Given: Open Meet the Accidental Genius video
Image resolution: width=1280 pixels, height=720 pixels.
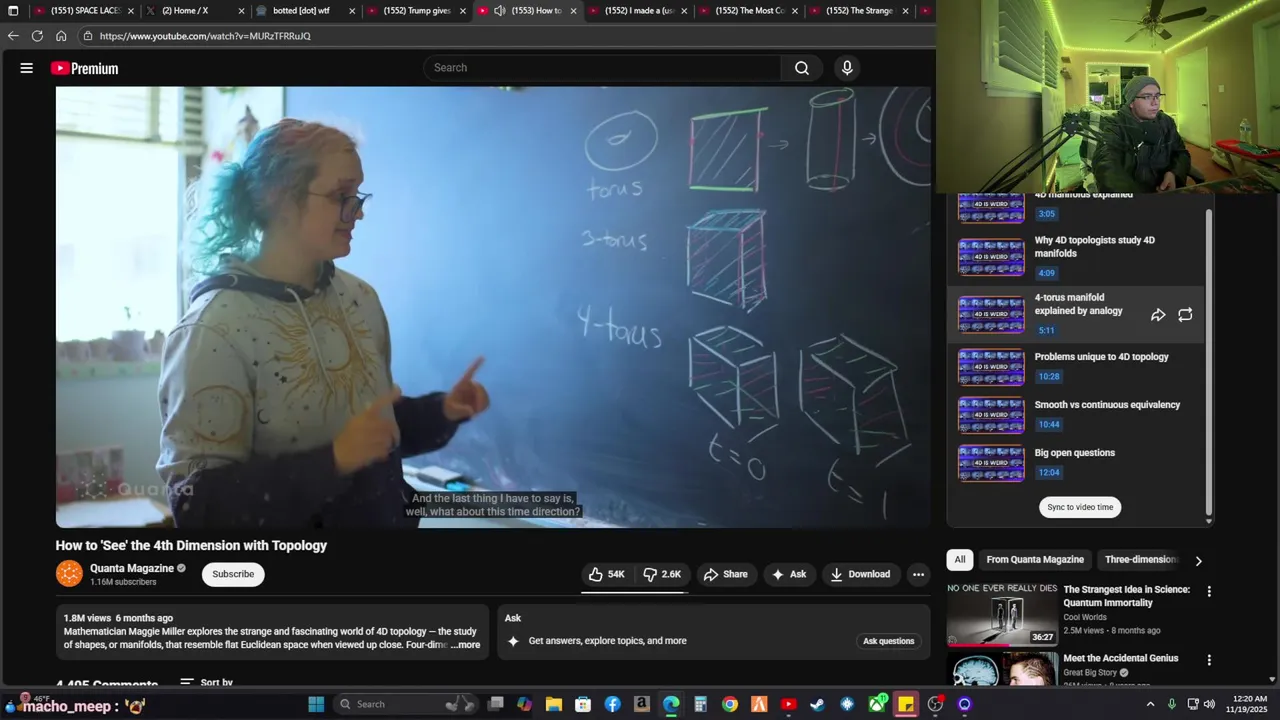Looking at the screenshot, I should pos(1121,658).
